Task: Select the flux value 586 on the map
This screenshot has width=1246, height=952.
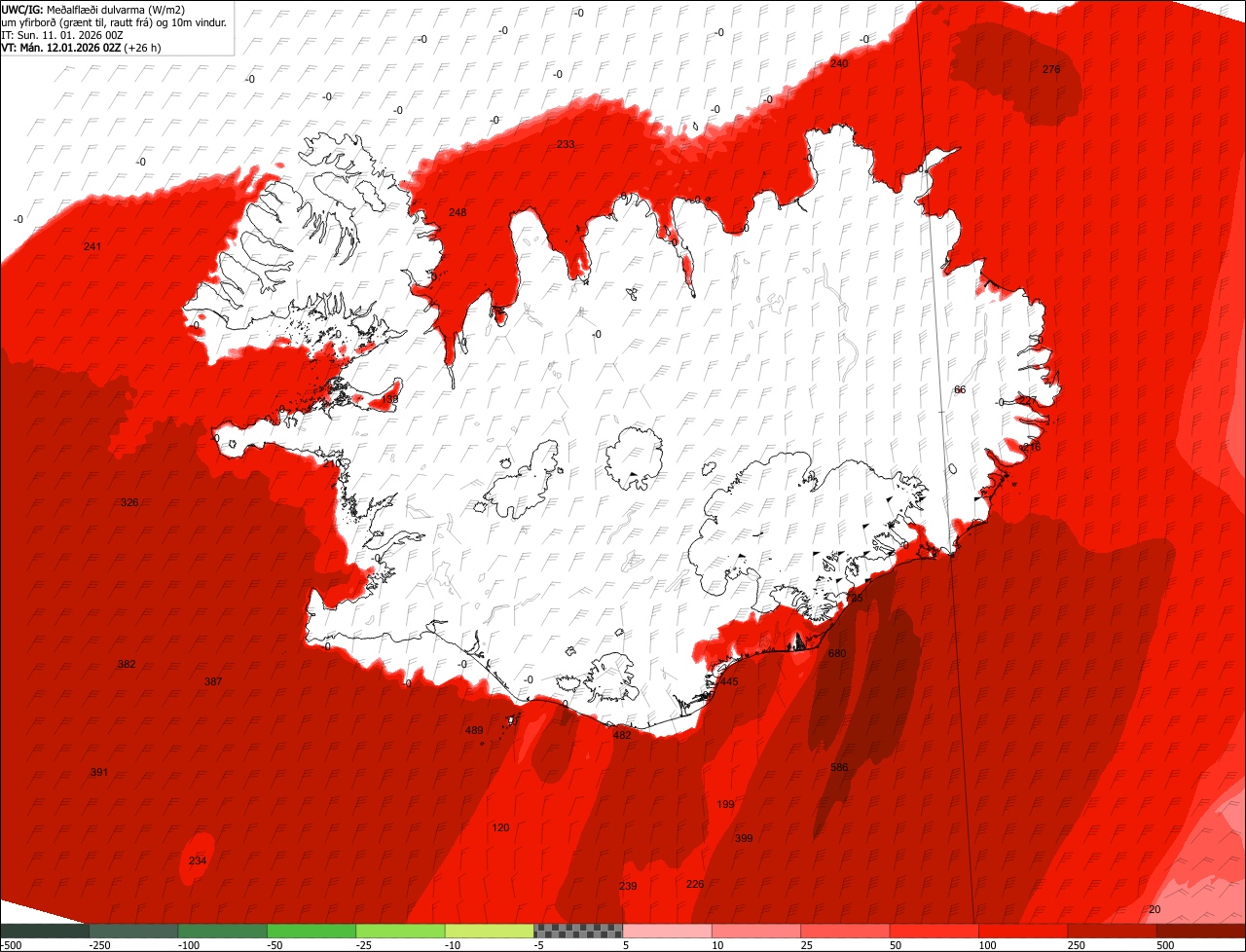Action: [x=839, y=767]
